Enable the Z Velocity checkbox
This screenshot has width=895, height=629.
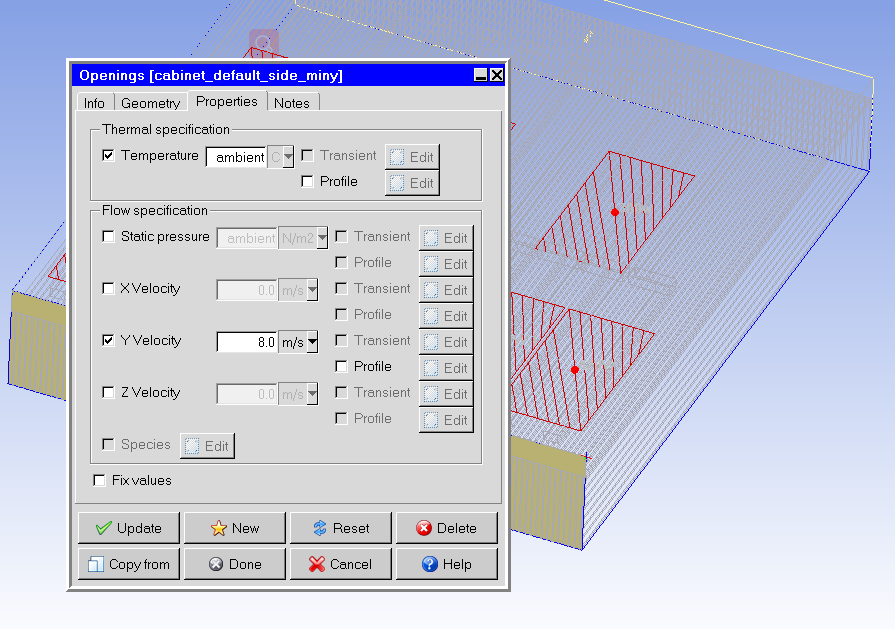pyautogui.click(x=108, y=392)
